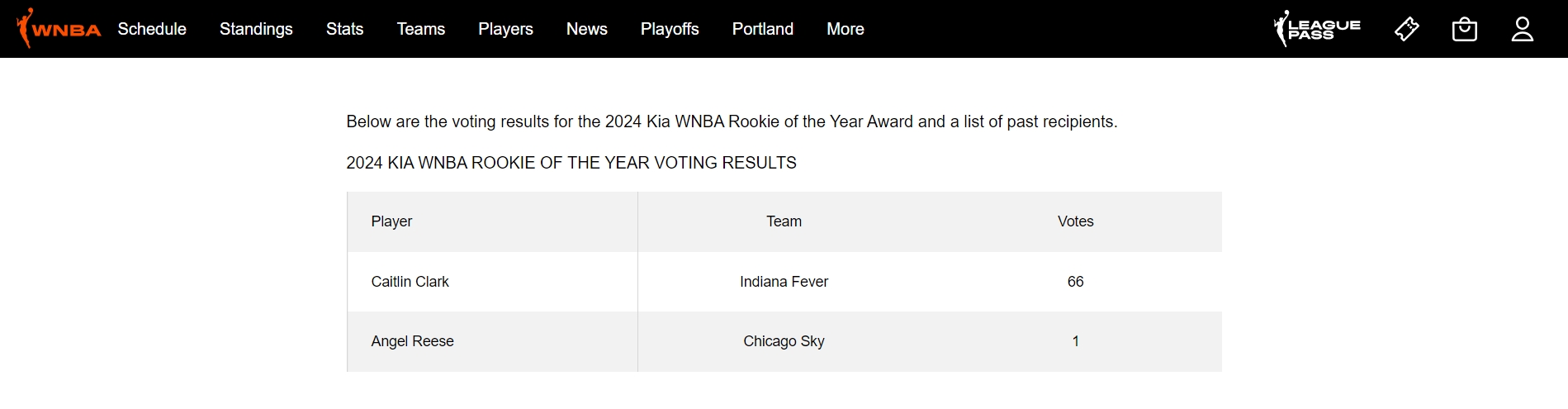This screenshot has width=1568, height=409.
Task: Go to Playoffs page
Action: (670, 29)
